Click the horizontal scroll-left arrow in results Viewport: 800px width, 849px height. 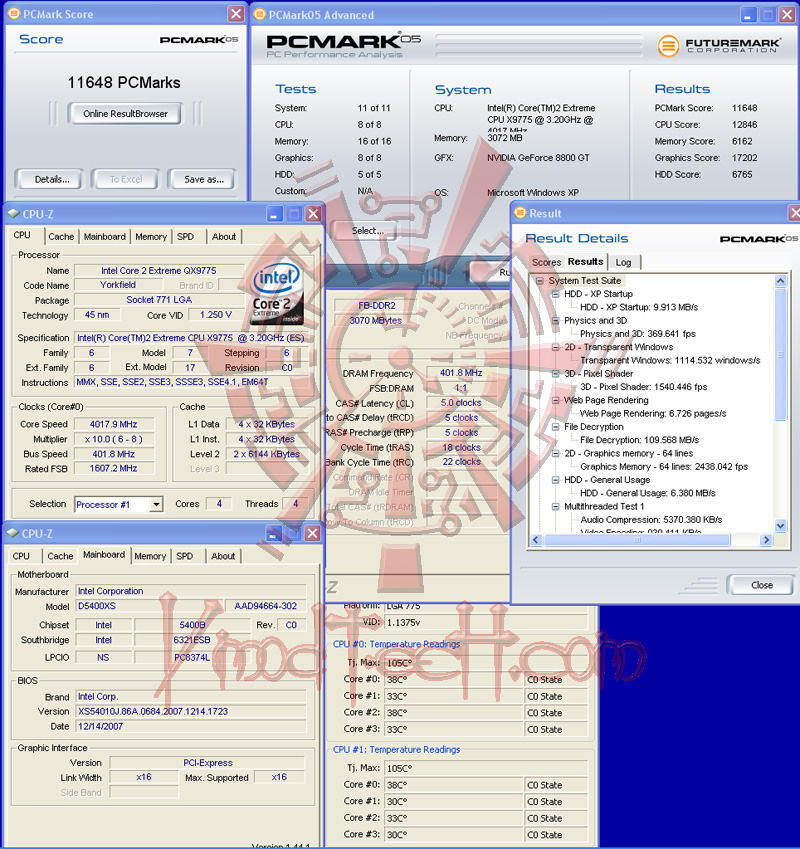[x=536, y=539]
